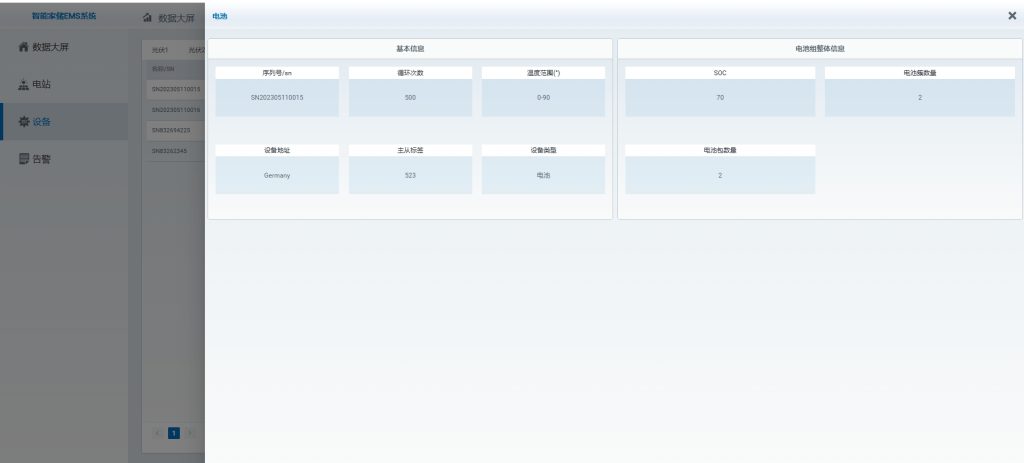The height and width of the screenshot is (463, 1024).
Task: Select table row SN202305110015
Action: [x=176, y=89]
